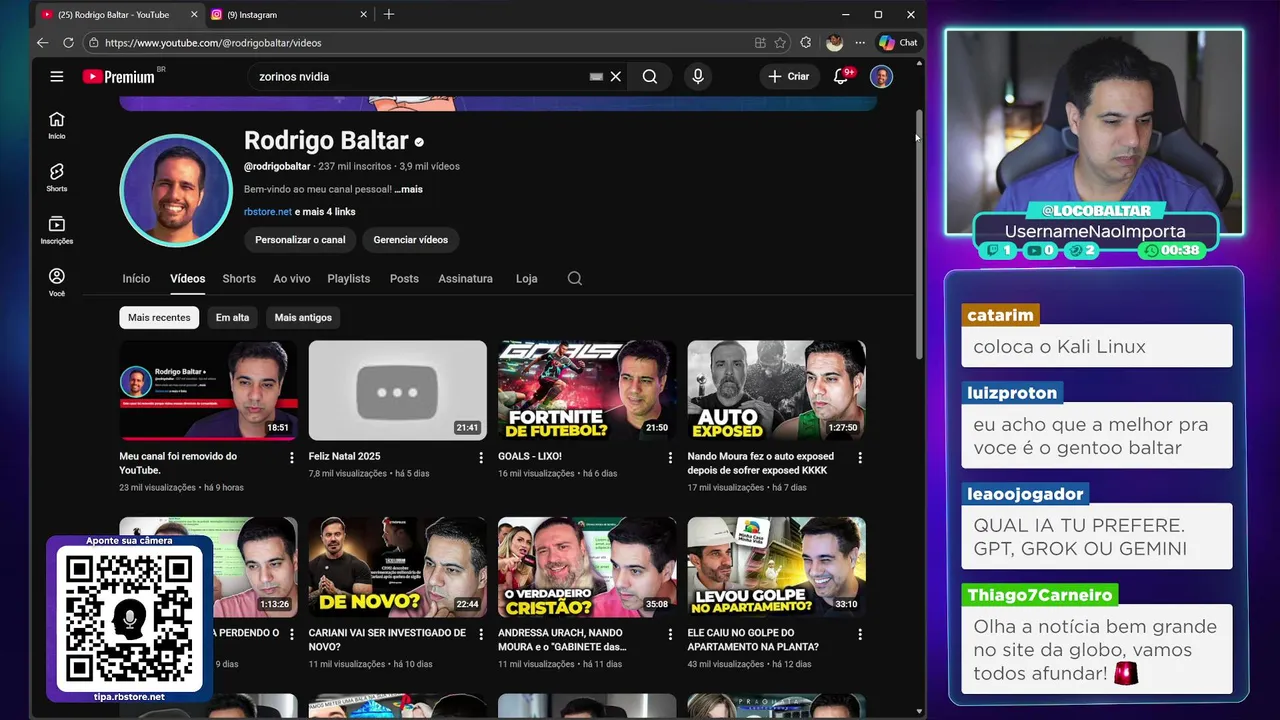Open options for Feliz Natal 2025 video

click(481, 457)
